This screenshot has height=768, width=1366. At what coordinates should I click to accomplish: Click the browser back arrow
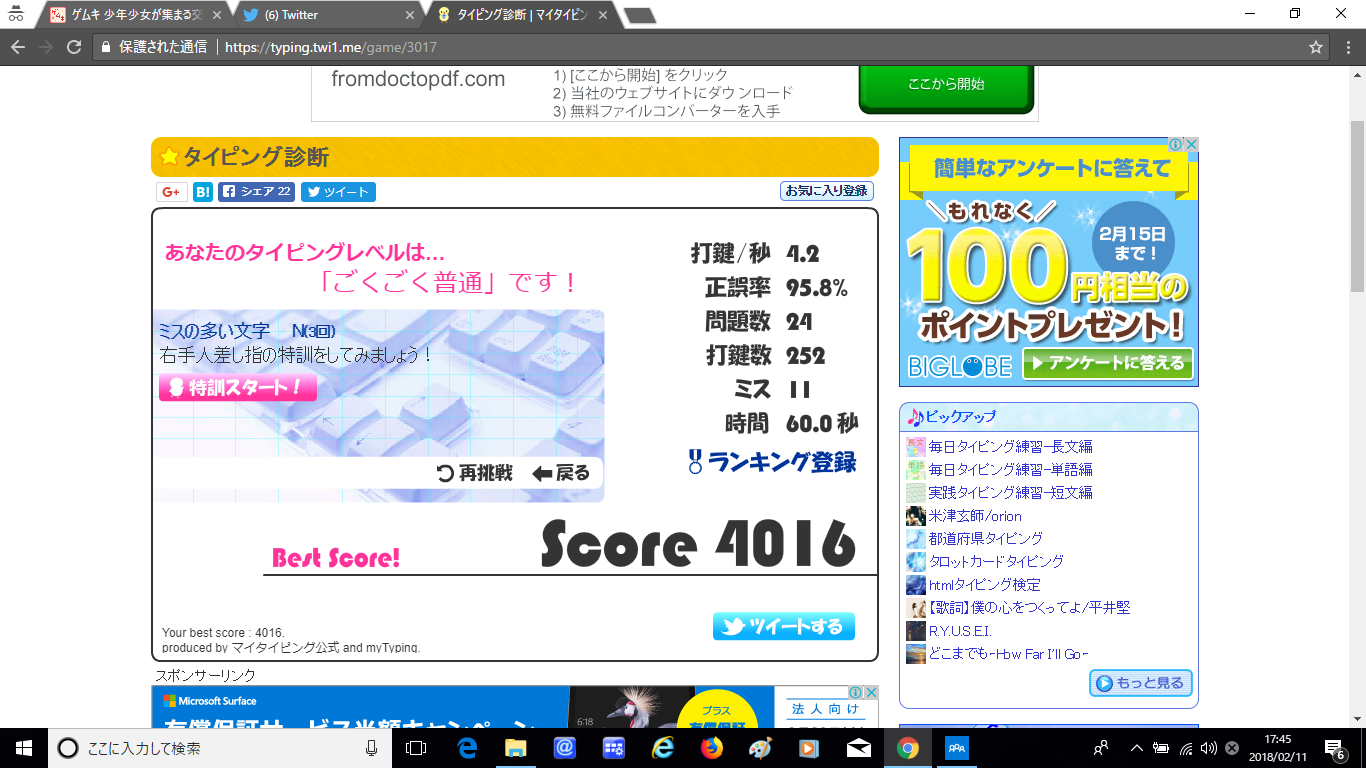click(18, 47)
